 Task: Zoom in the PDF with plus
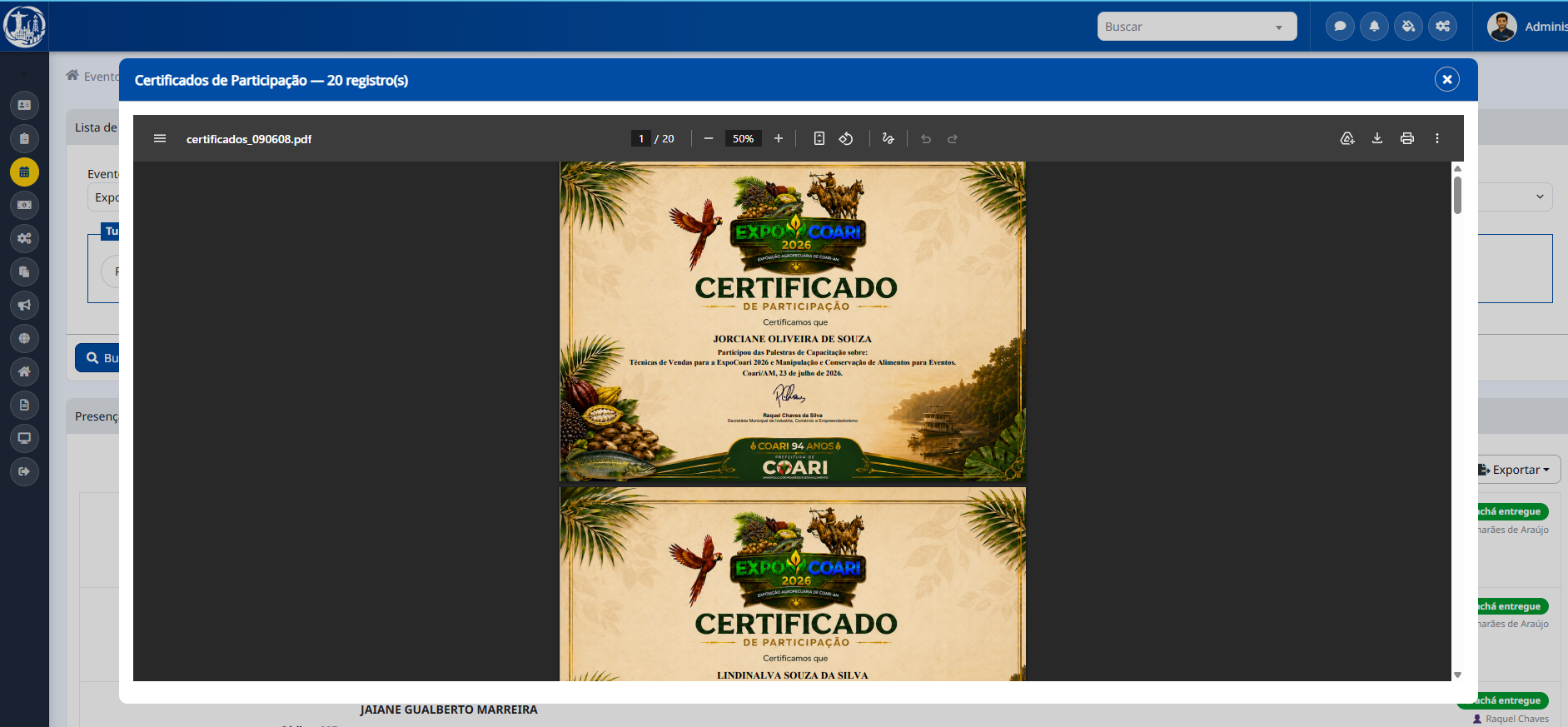click(779, 138)
